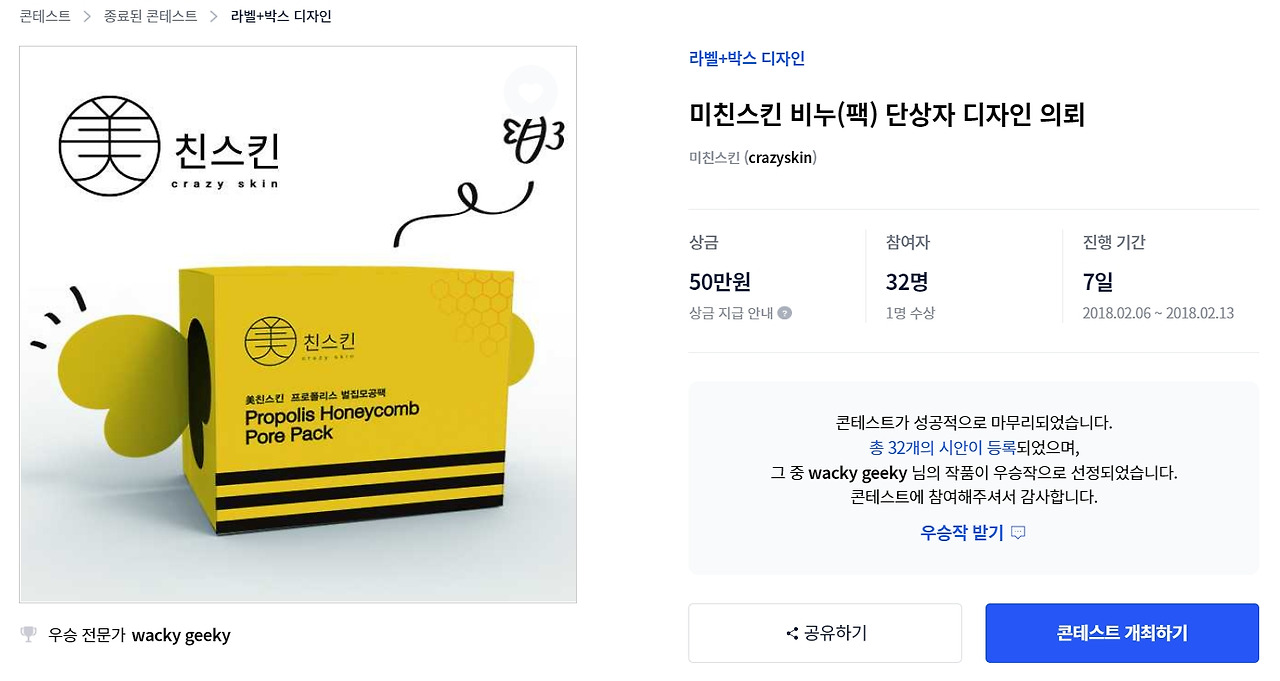Click breadcrumb chevron after 종료된 콘테스트
Screen dimensions: 1280x681
tap(213, 17)
